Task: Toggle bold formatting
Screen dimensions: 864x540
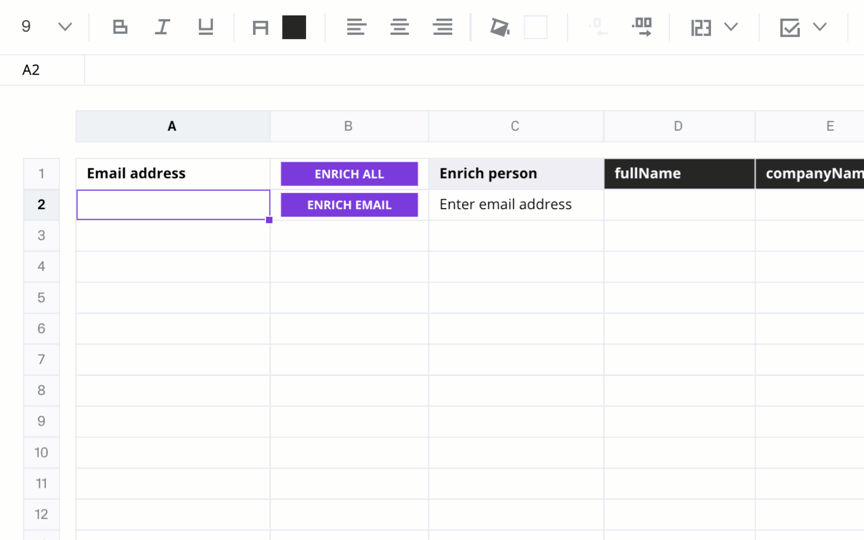Action: tap(120, 27)
